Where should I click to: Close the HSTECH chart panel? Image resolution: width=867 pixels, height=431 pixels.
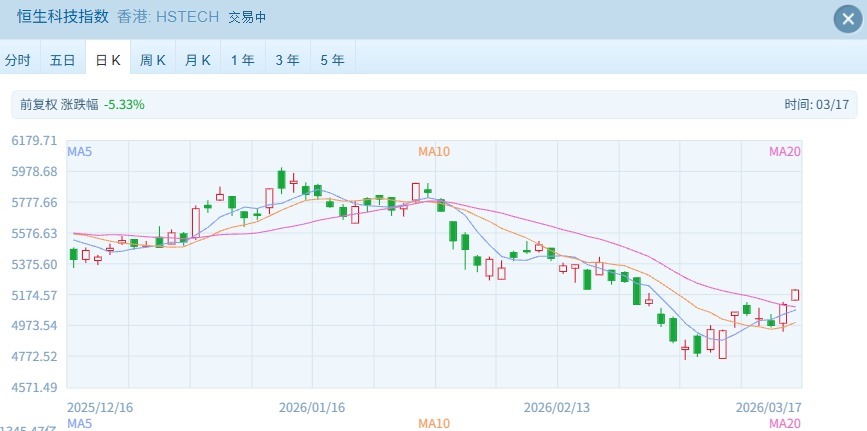click(846, 18)
